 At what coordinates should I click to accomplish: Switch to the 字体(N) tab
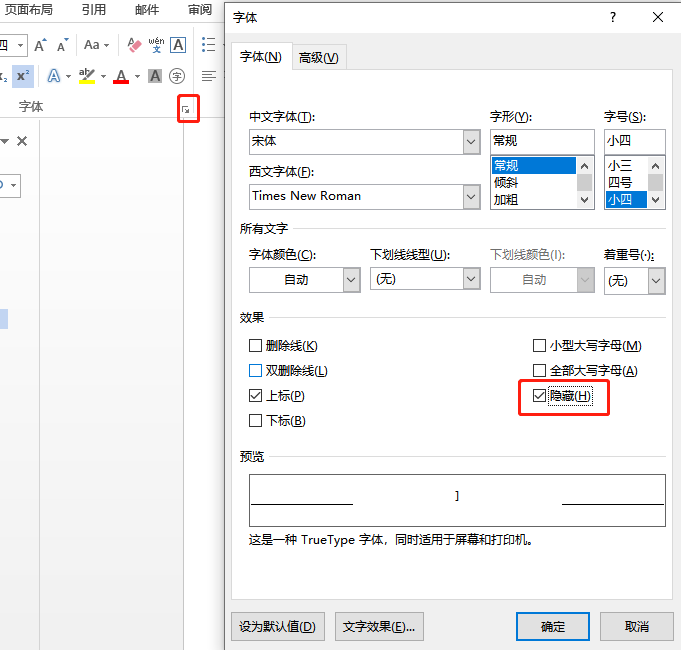click(x=261, y=57)
